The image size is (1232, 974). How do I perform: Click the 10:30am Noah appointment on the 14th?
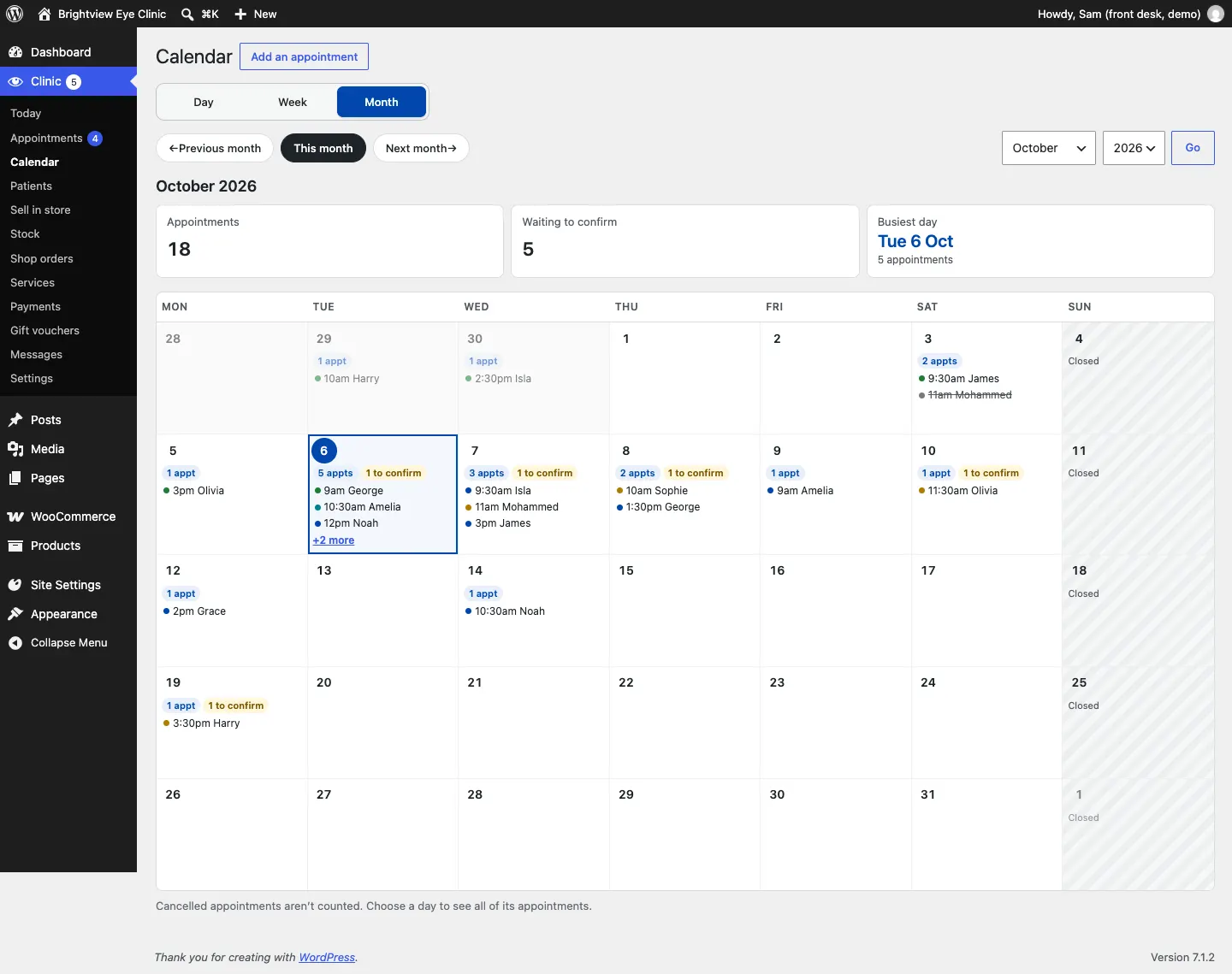[505, 611]
